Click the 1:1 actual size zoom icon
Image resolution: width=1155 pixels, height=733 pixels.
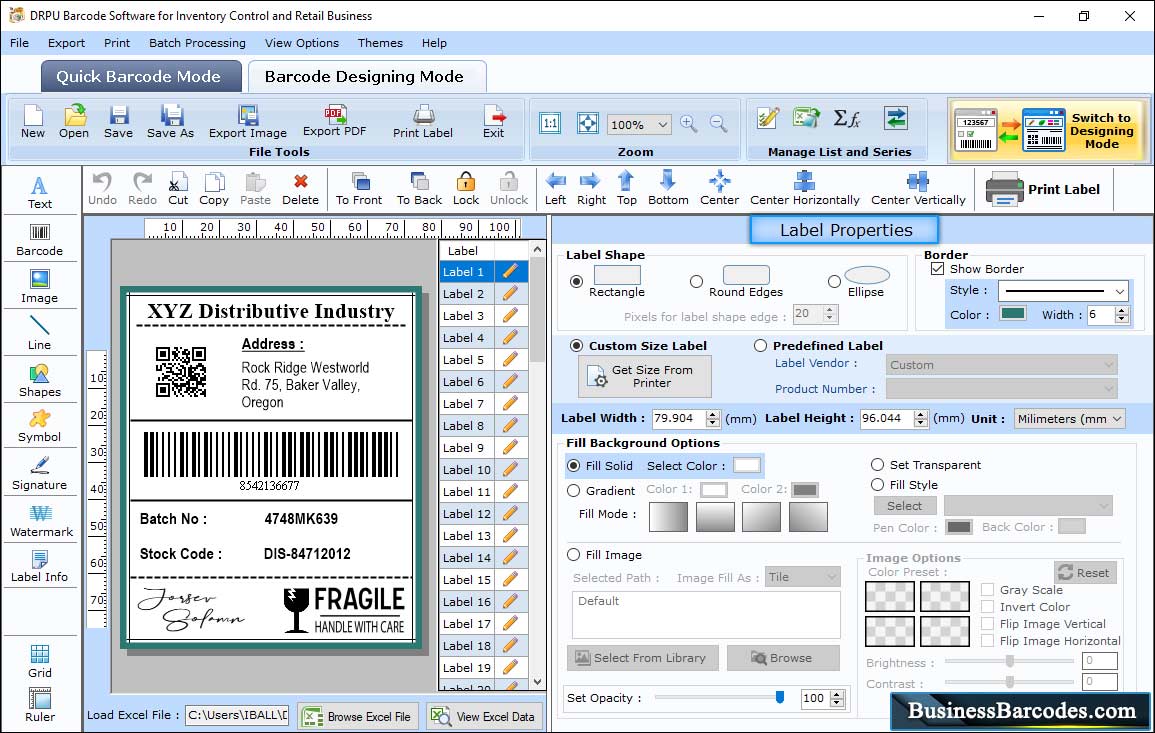click(550, 124)
